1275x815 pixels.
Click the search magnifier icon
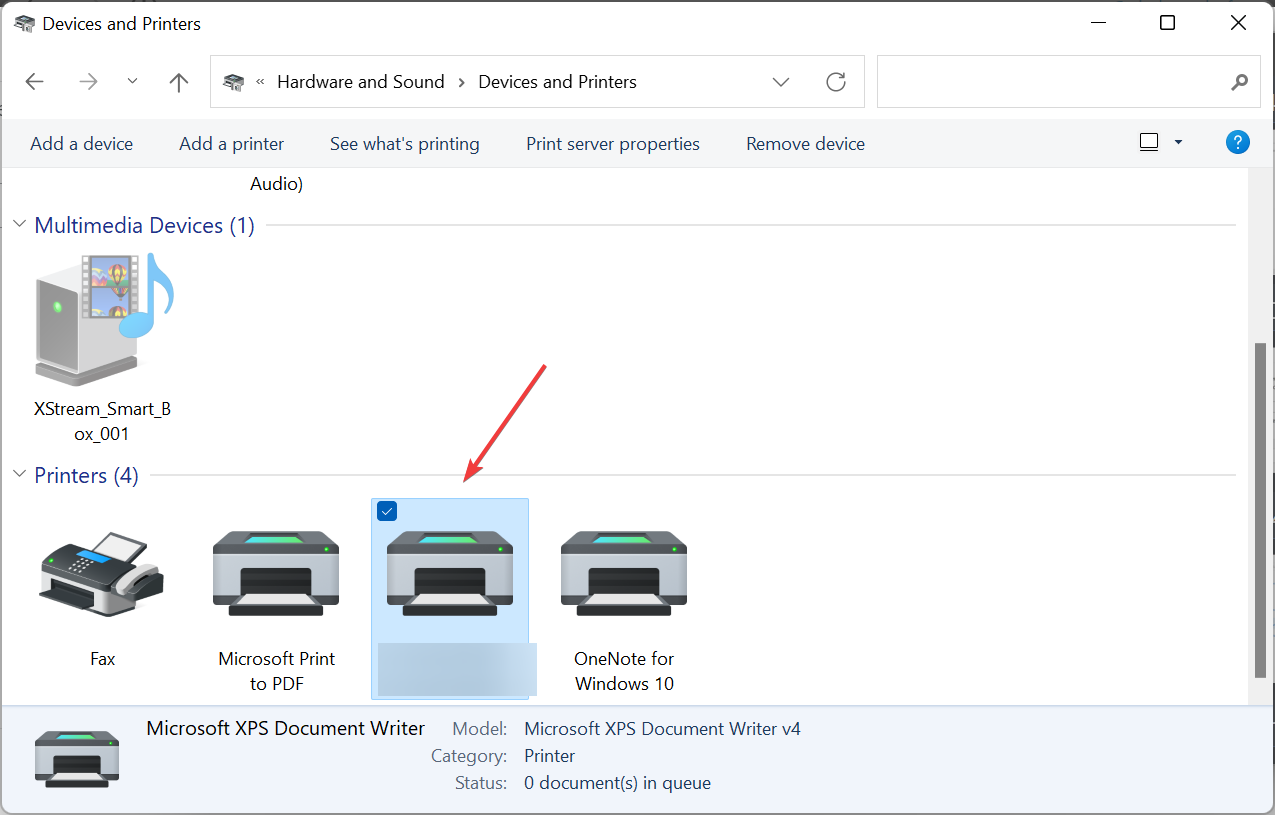tap(1240, 82)
